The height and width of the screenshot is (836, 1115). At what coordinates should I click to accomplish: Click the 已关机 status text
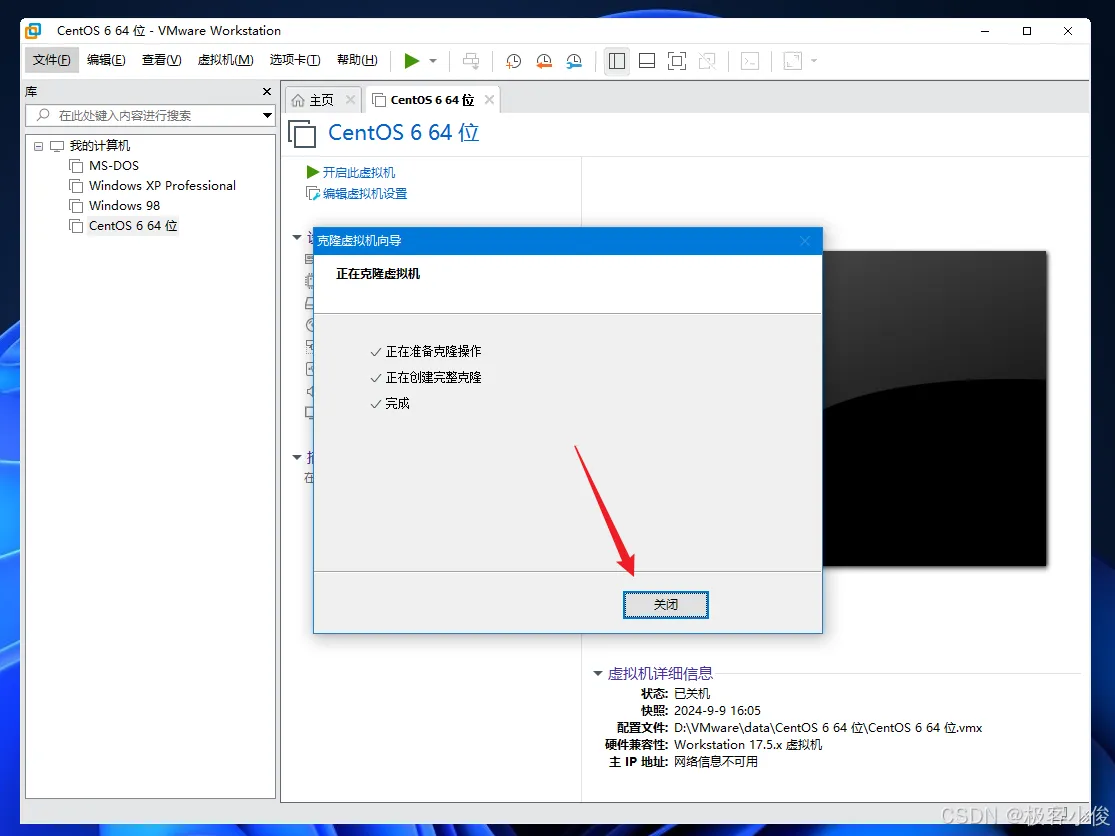(x=691, y=694)
